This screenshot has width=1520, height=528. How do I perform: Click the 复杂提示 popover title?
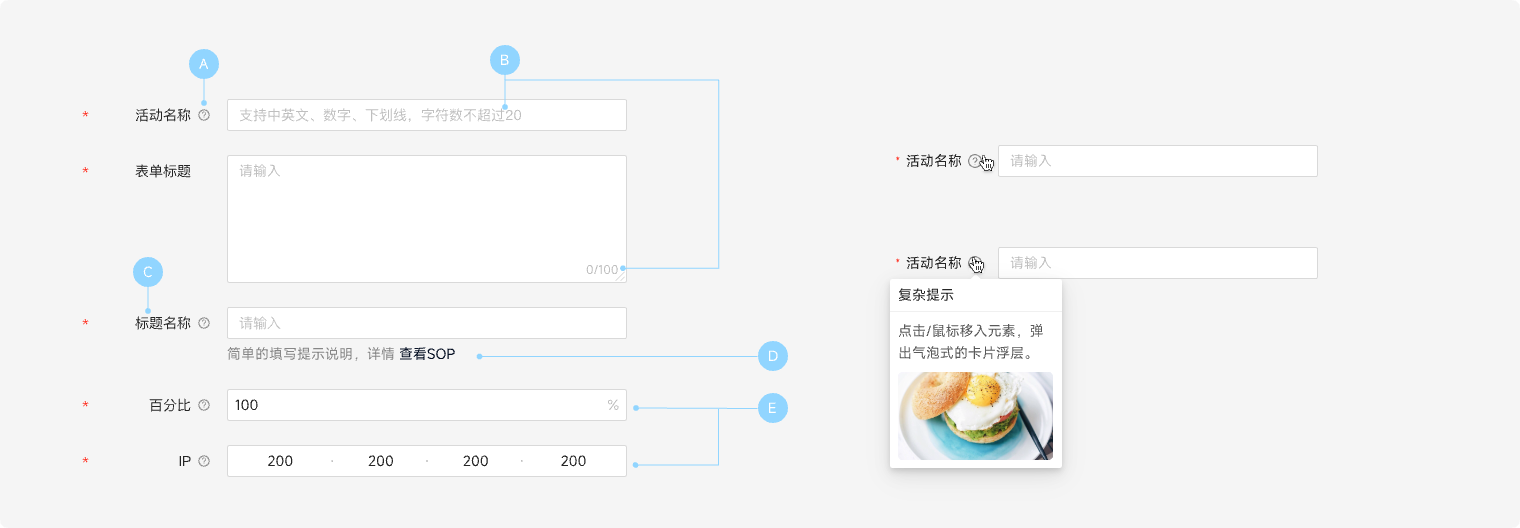(x=926, y=295)
